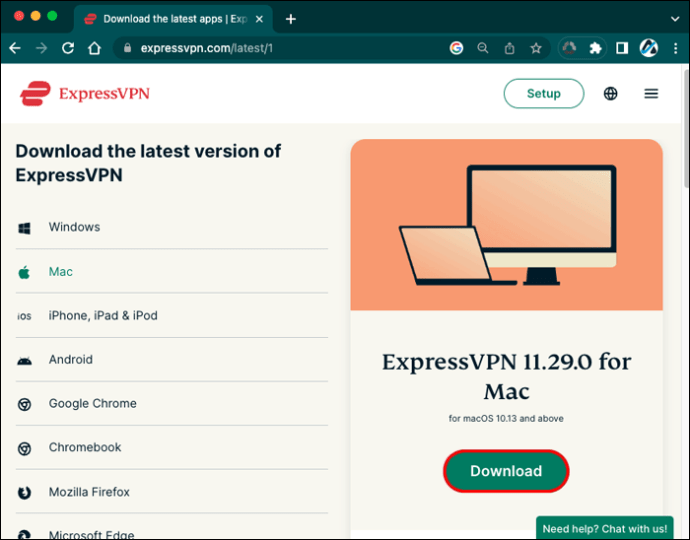
Task: Click the for macOS 10.13 and above text
Action: tap(506, 419)
